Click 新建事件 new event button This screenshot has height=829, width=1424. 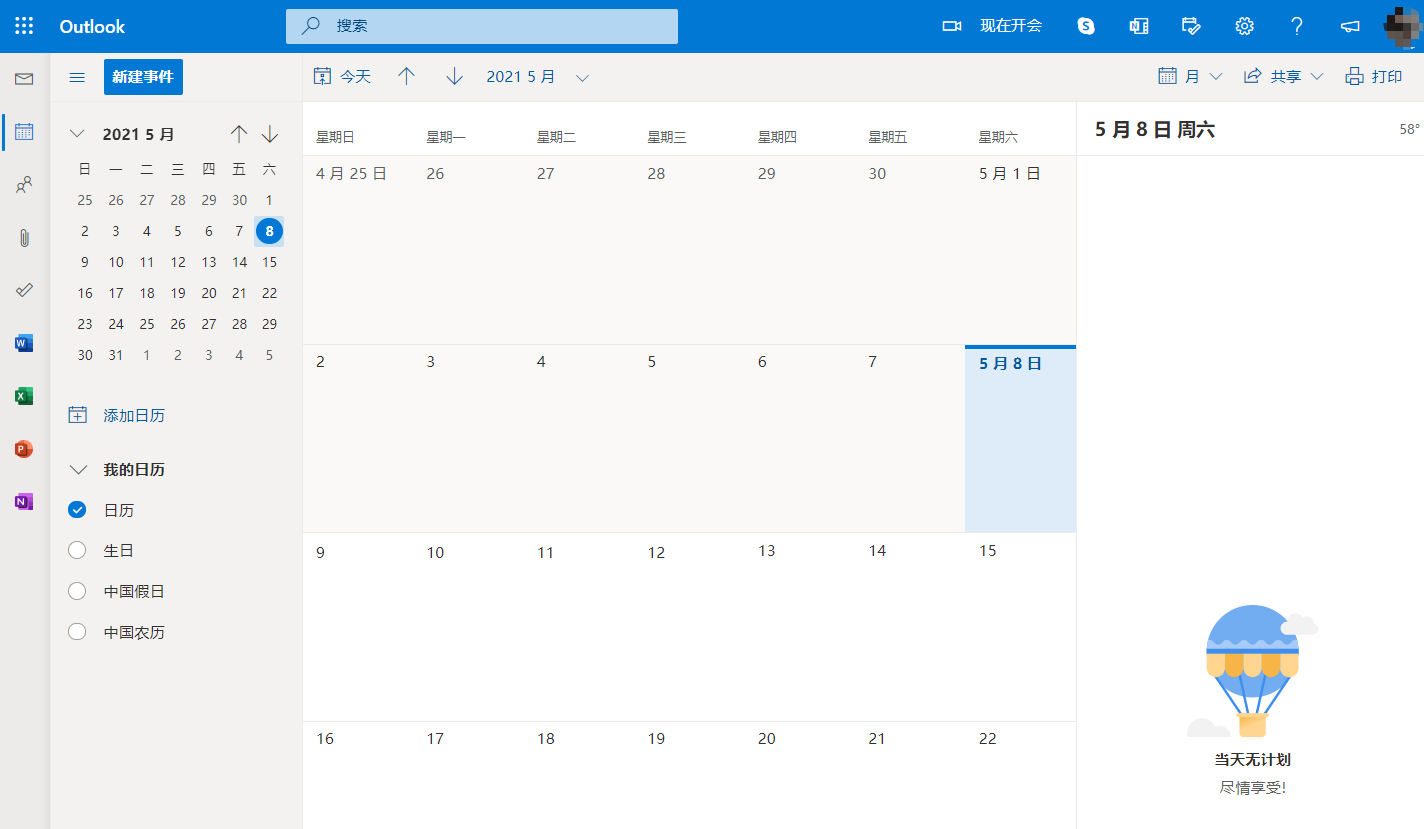pyautogui.click(x=143, y=77)
